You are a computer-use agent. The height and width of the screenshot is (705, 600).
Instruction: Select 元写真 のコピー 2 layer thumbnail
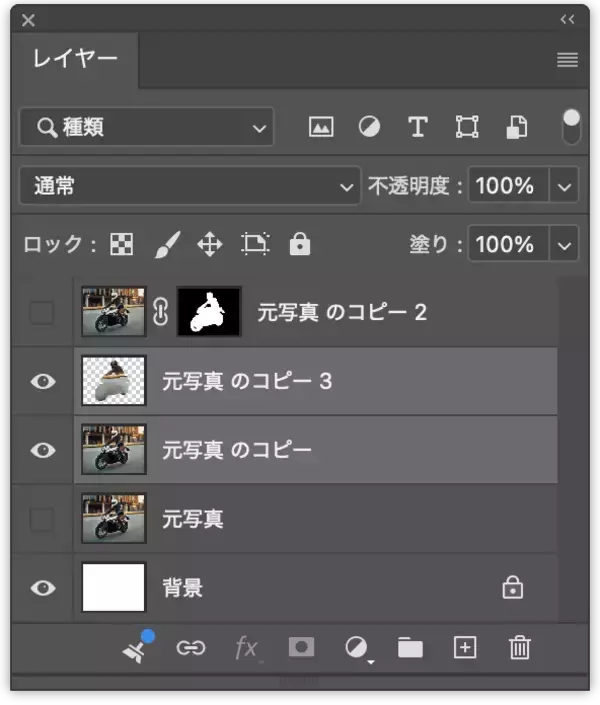(114, 312)
